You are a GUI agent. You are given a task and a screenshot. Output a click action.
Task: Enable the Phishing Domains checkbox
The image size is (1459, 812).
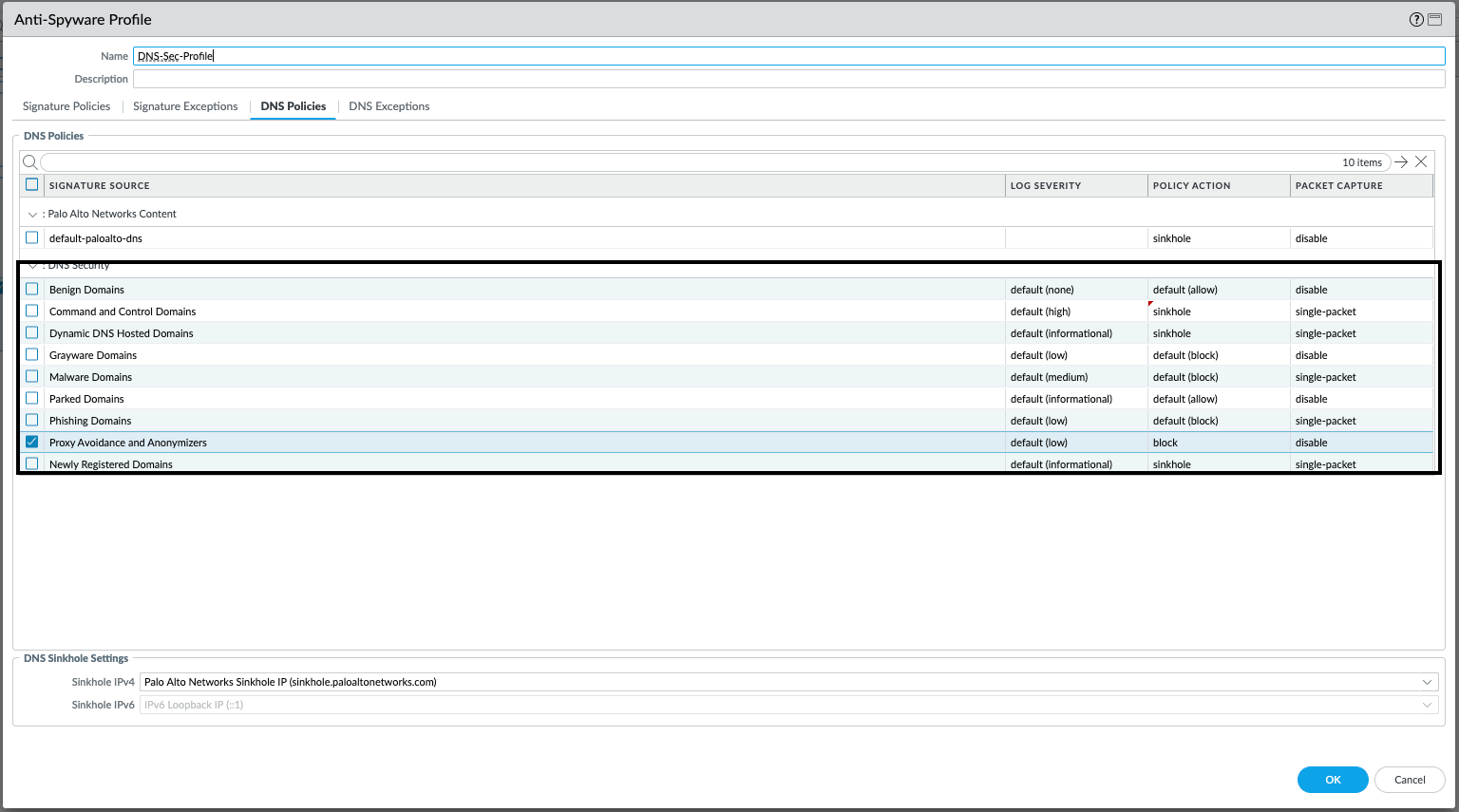click(31, 420)
